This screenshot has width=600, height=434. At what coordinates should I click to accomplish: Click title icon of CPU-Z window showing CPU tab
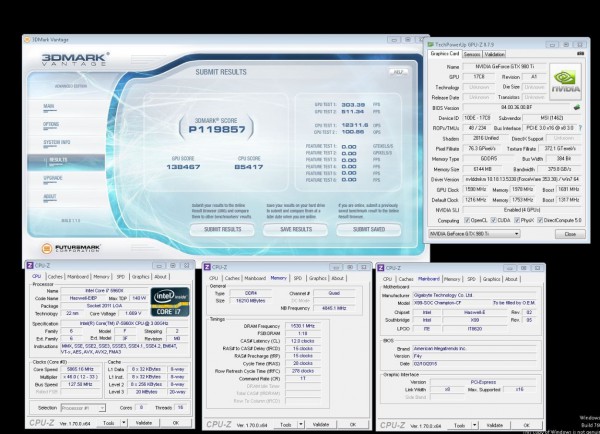pos(29,265)
